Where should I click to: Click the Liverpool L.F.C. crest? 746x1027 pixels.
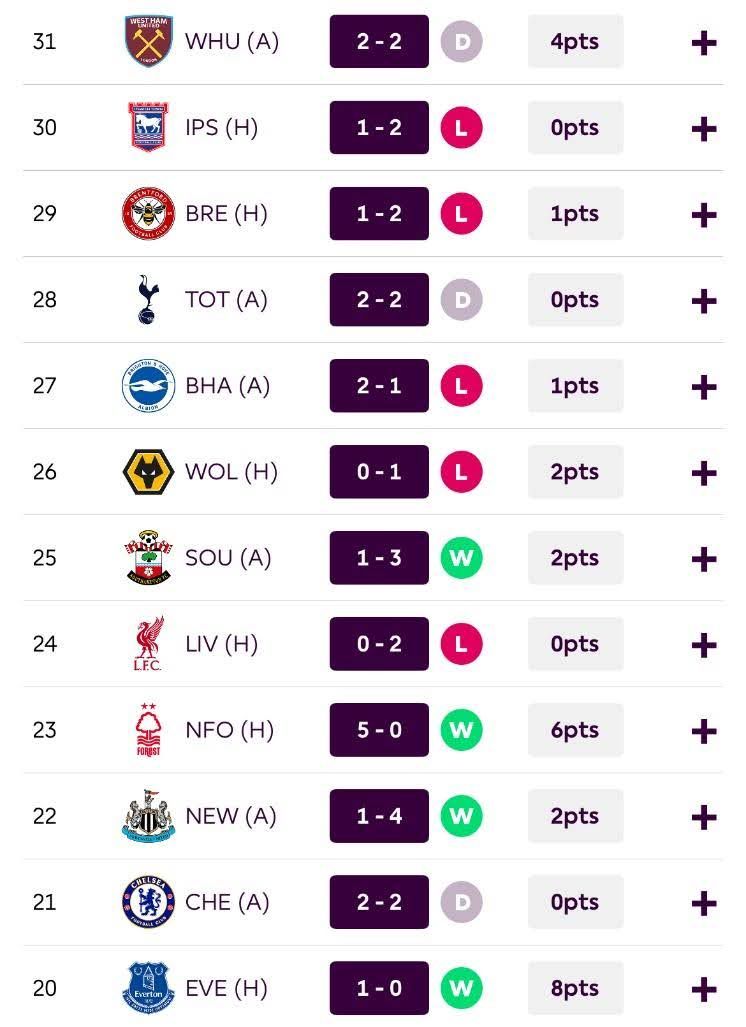(149, 644)
